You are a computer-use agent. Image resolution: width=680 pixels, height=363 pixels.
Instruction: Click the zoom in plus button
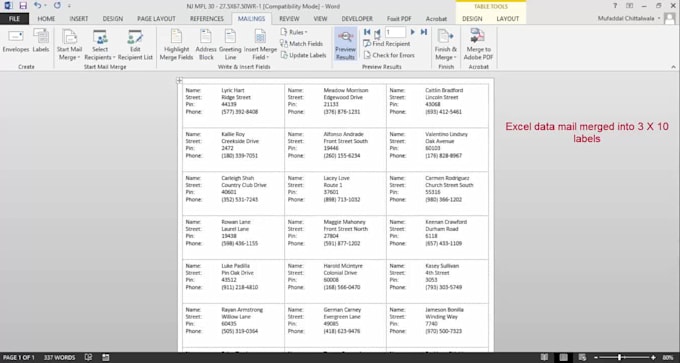click(x=653, y=357)
